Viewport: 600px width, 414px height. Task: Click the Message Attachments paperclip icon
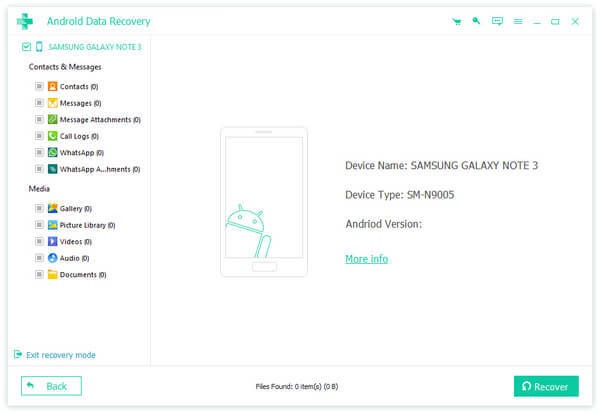[x=52, y=119]
